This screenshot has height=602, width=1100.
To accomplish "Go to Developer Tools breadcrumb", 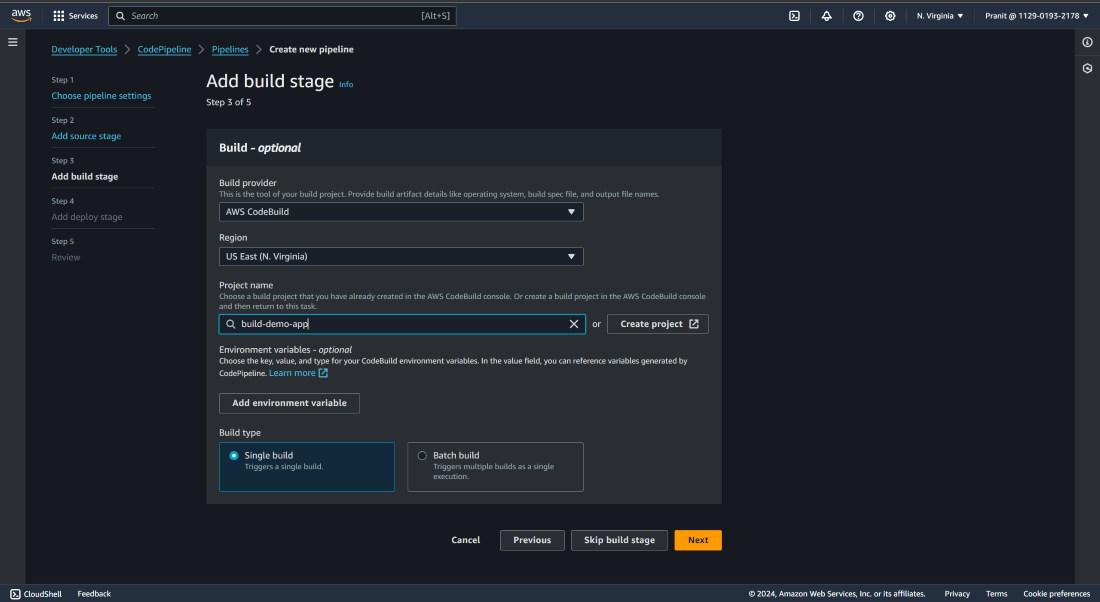I will pyautogui.click(x=84, y=49).
